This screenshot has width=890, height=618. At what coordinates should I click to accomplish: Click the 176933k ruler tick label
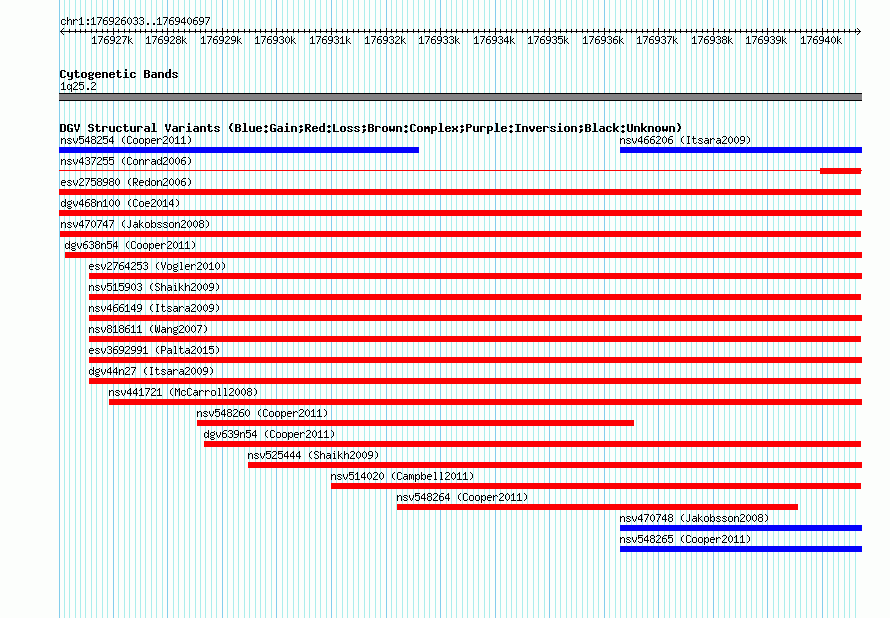[x=439, y=40]
